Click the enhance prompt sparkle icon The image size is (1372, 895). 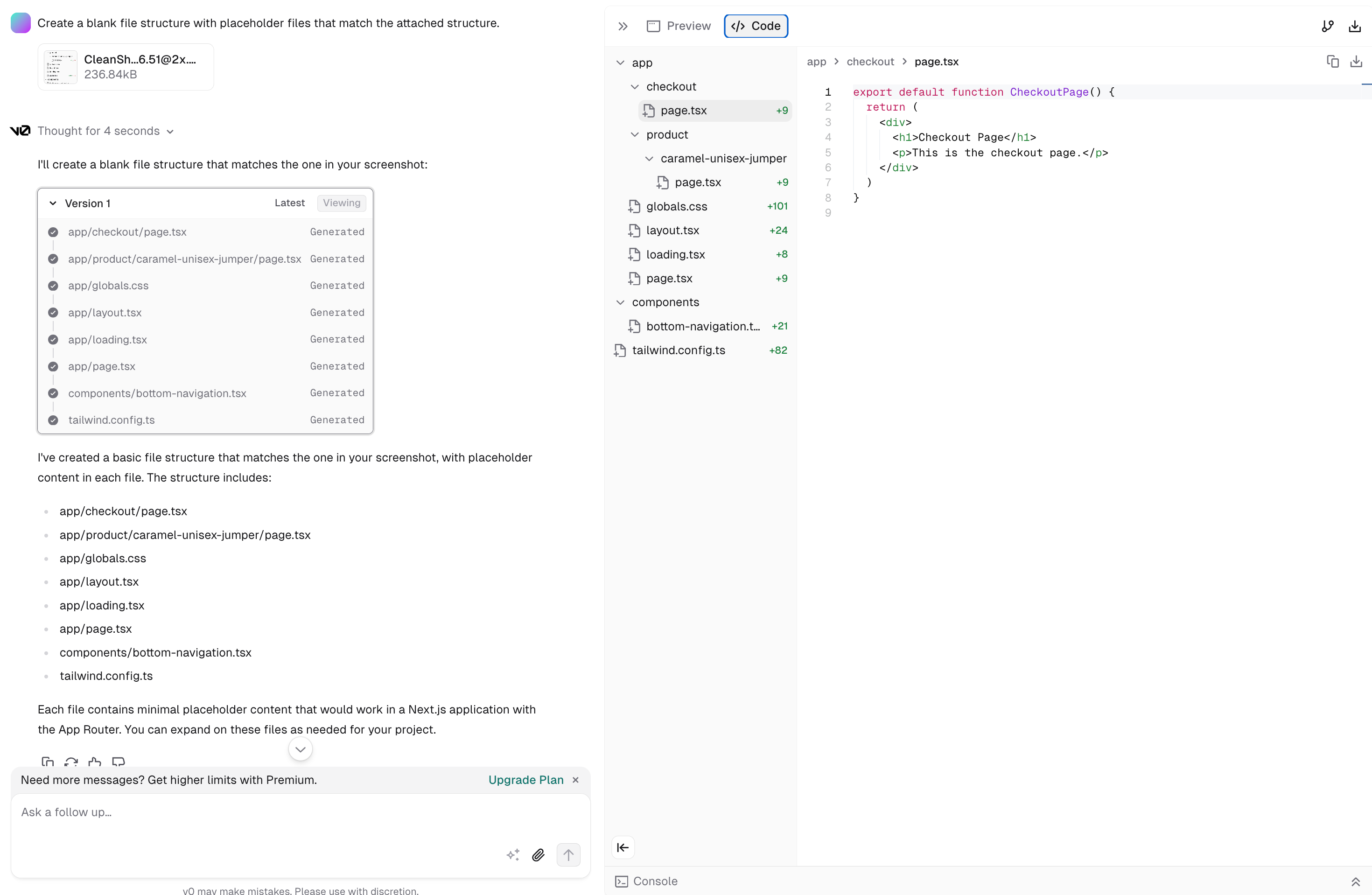point(512,855)
